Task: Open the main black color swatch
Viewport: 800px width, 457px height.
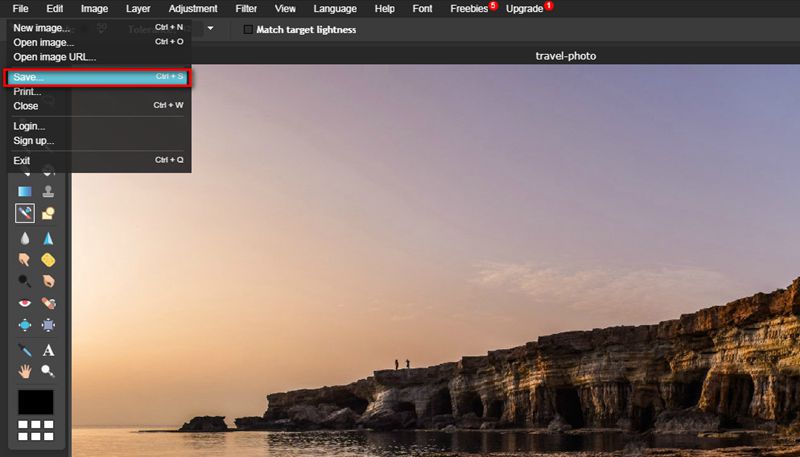Action: click(36, 402)
